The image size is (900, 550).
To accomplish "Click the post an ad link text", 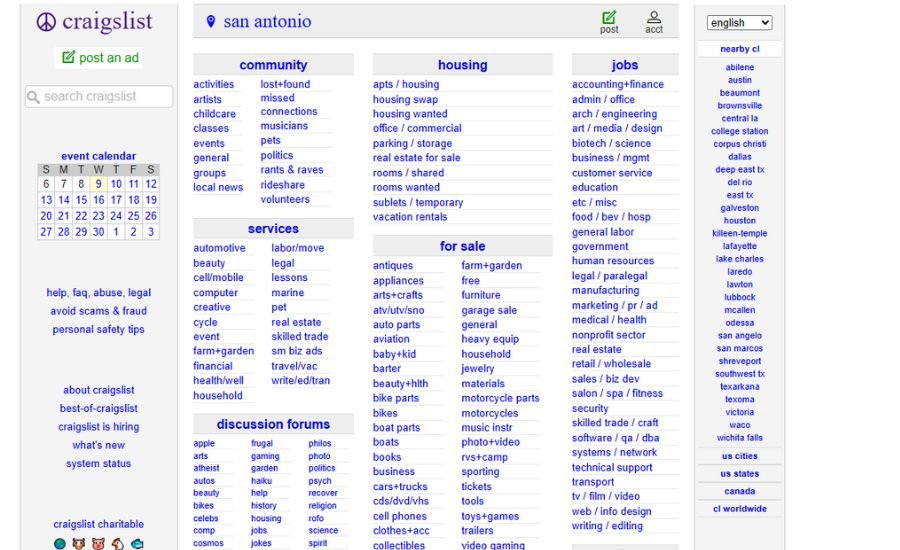I will (x=108, y=57).
